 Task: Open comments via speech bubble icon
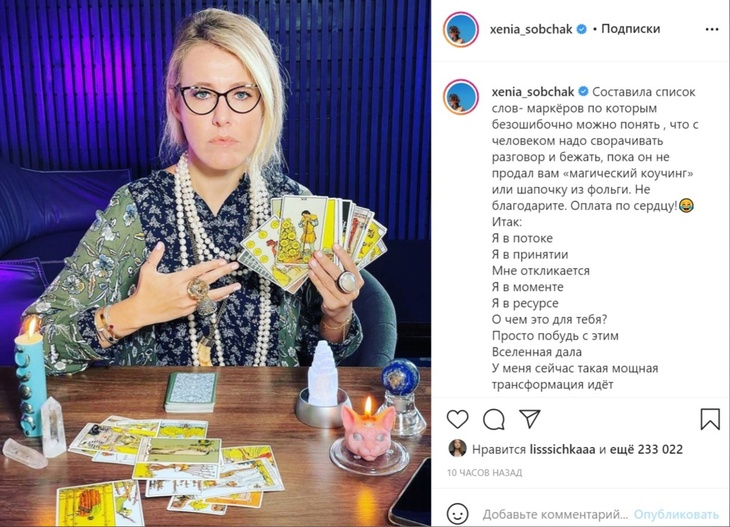(x=493, y=419)
